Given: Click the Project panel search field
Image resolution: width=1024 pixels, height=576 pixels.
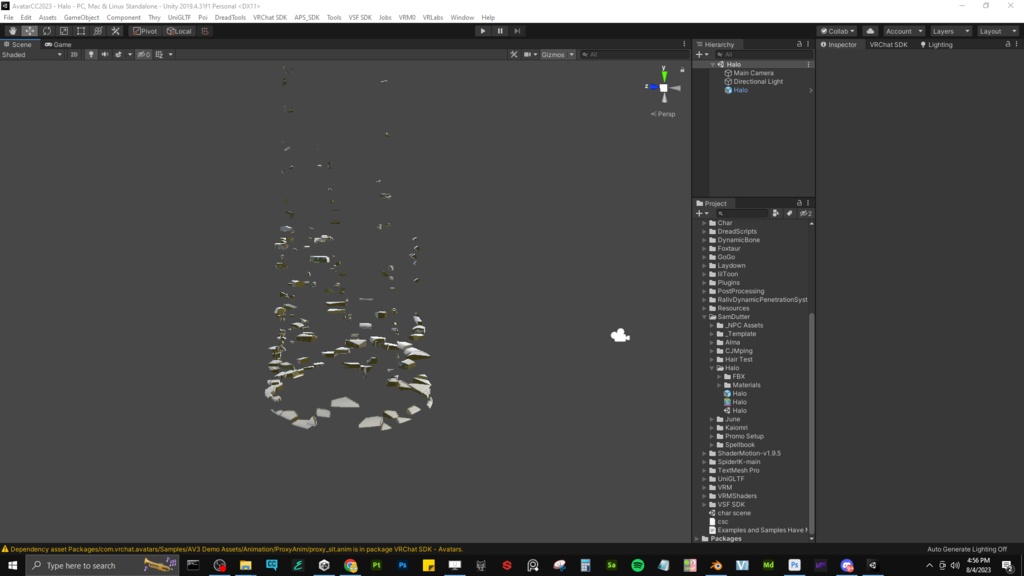Looking at the screenshot, I should (740, 212).
